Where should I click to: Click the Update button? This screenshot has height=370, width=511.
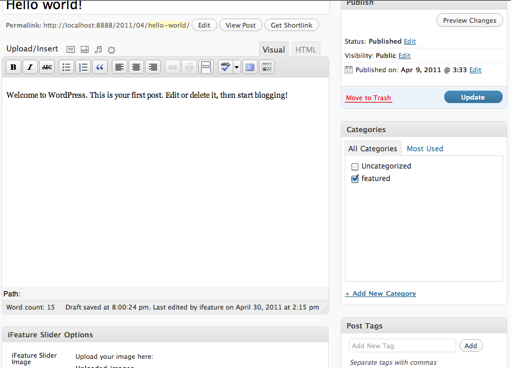coord(473,97)
